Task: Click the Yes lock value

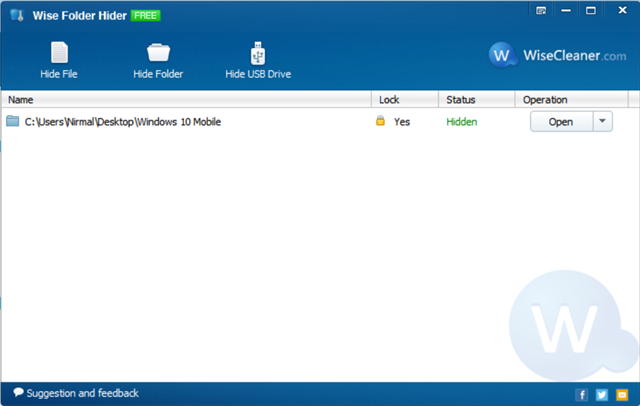Action: pos(402,122)
